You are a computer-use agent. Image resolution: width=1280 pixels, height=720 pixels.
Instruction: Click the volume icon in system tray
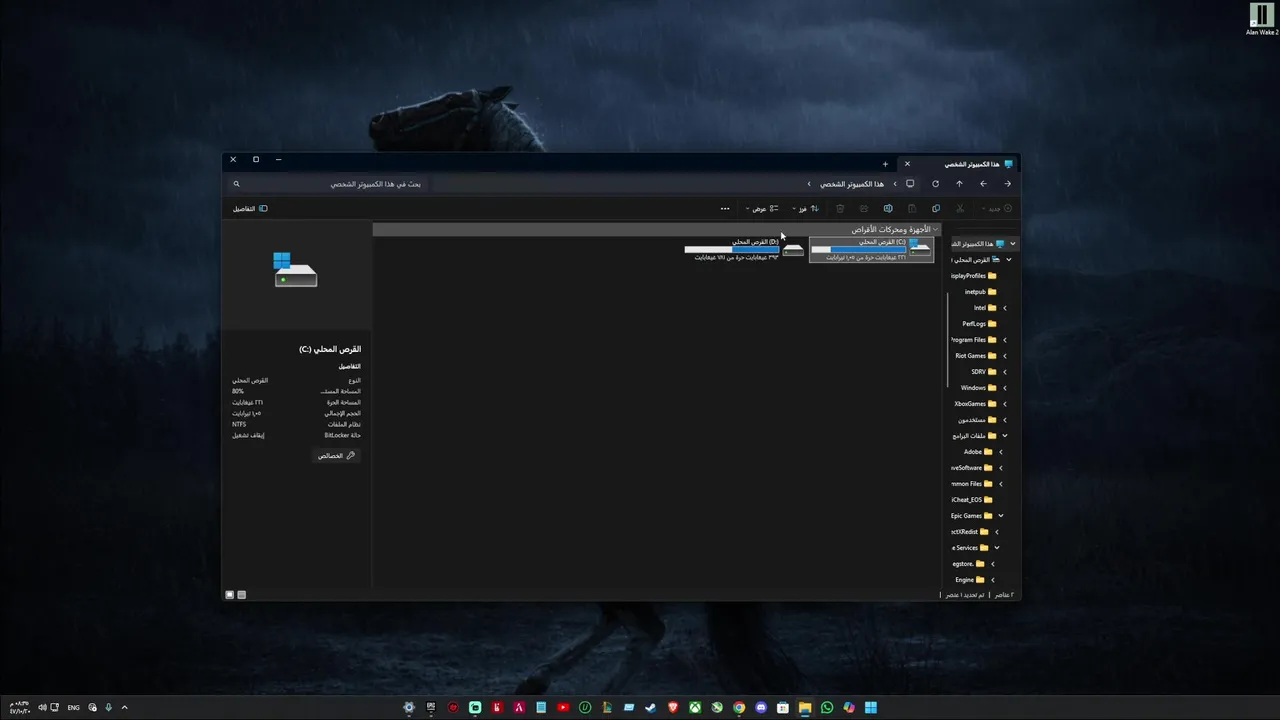click(x=42, y=708)
